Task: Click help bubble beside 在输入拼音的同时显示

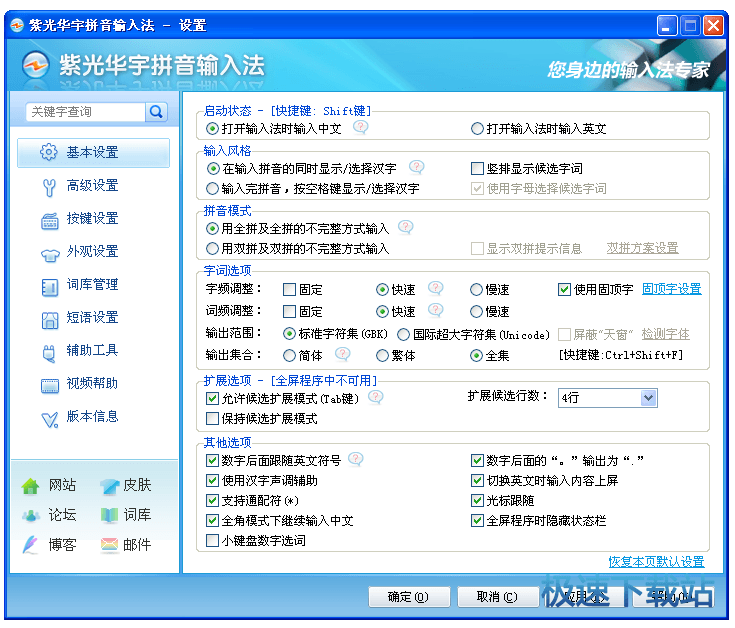Action: point(416,167)
